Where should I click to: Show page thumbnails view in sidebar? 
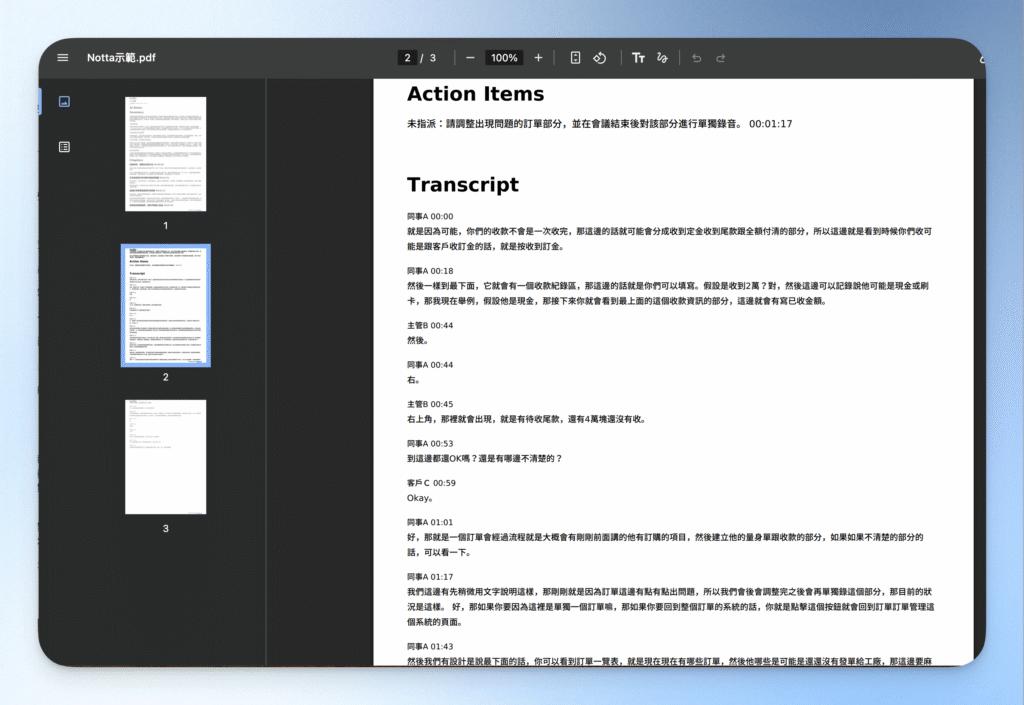(x=64, y=101)
